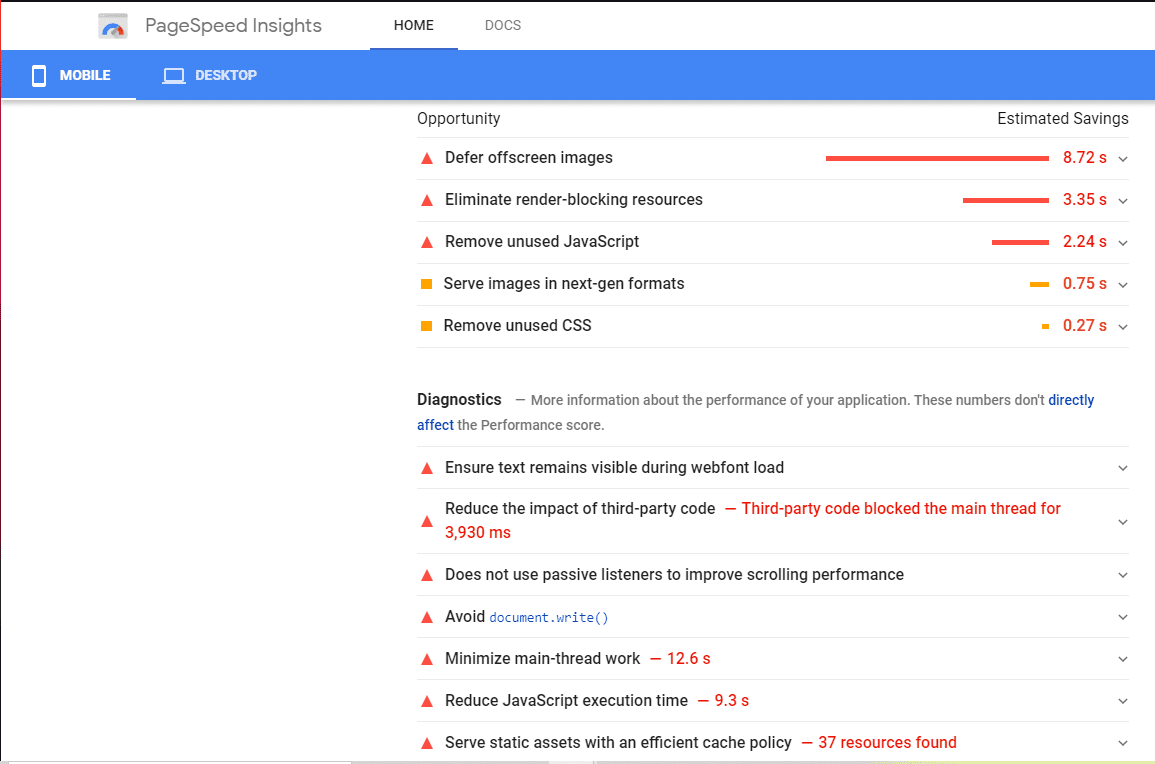This screenshot has width=1155, height=764.
Task: Click the render-blocking resources savings bar
Action: [x=1005, y=200]
